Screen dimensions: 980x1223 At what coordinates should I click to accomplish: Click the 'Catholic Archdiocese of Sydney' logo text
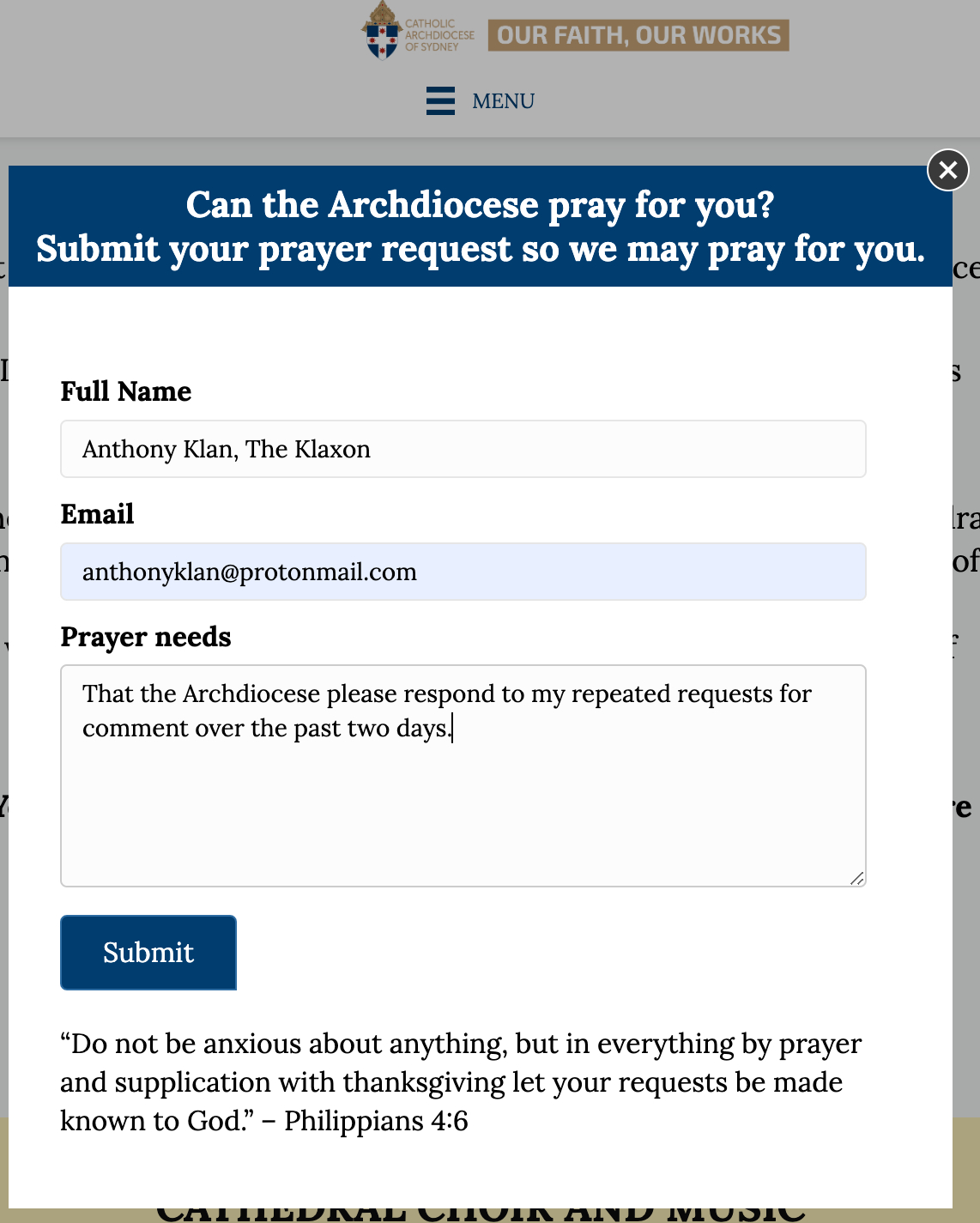pos(439,36)
